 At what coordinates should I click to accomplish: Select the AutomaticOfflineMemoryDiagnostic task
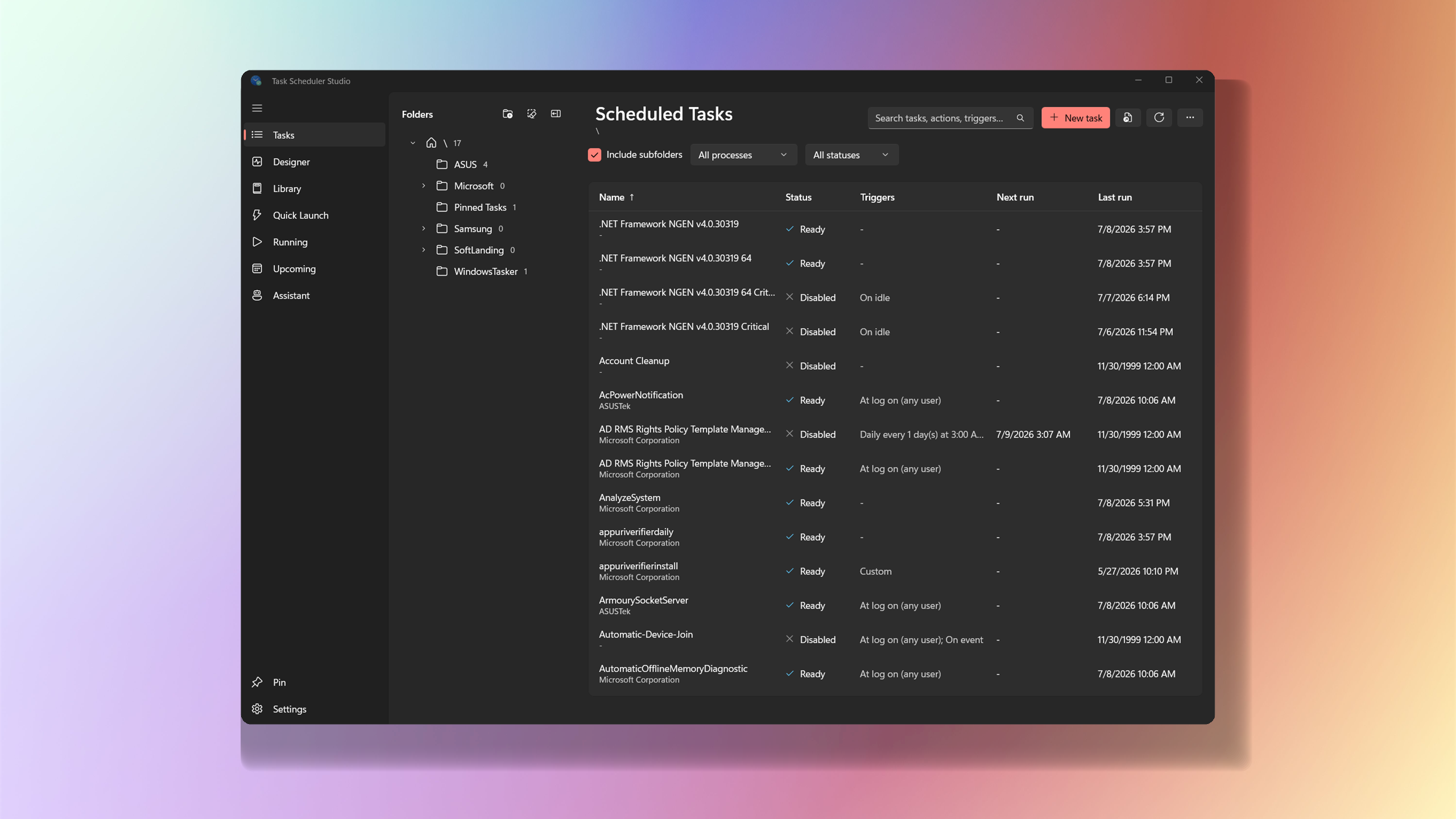point(896,673)
